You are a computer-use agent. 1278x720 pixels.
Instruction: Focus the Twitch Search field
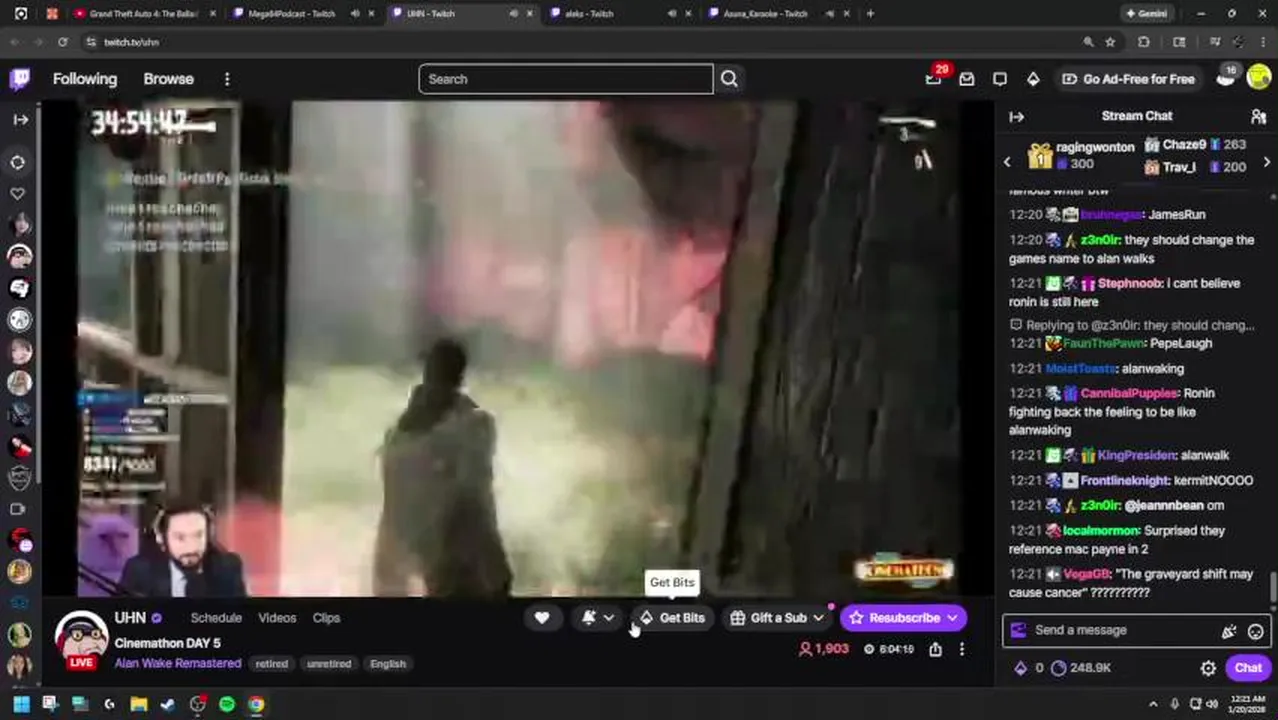(566, 79)
